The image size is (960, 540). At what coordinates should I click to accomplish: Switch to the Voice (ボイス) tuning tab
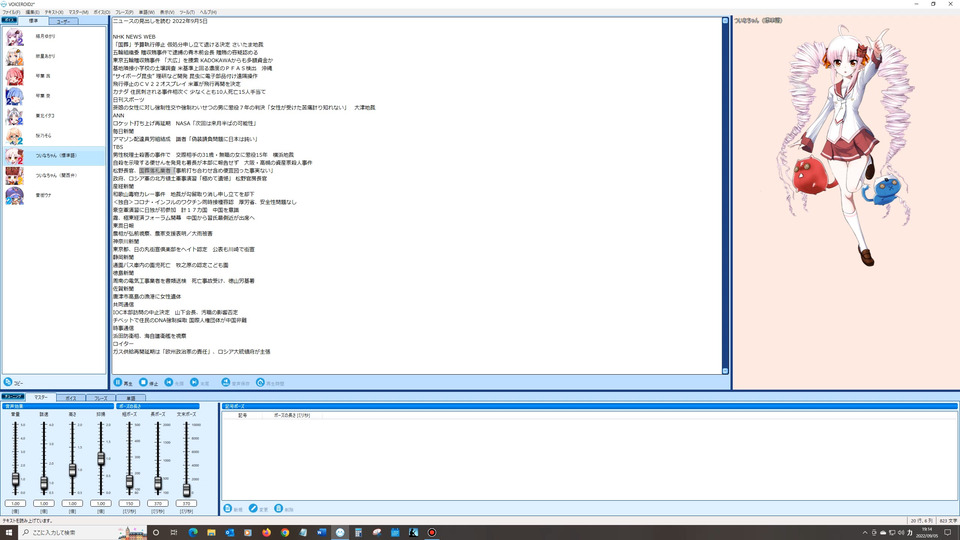click(x=71, y=398)
